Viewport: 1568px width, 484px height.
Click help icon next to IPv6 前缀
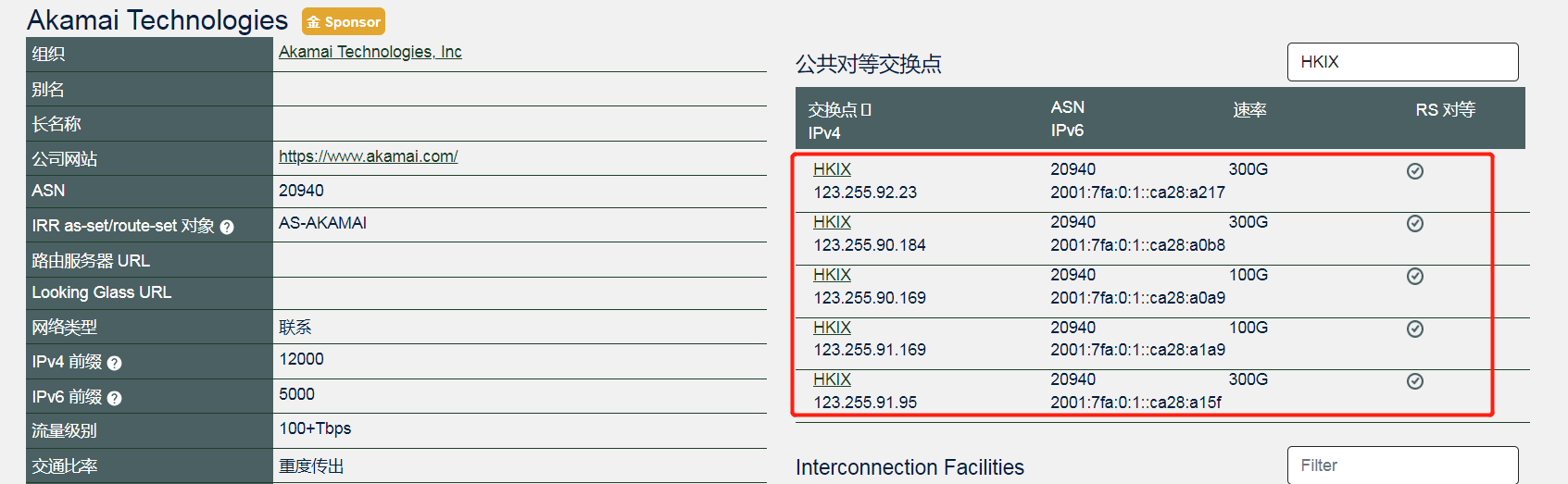[x=114, y=398]
